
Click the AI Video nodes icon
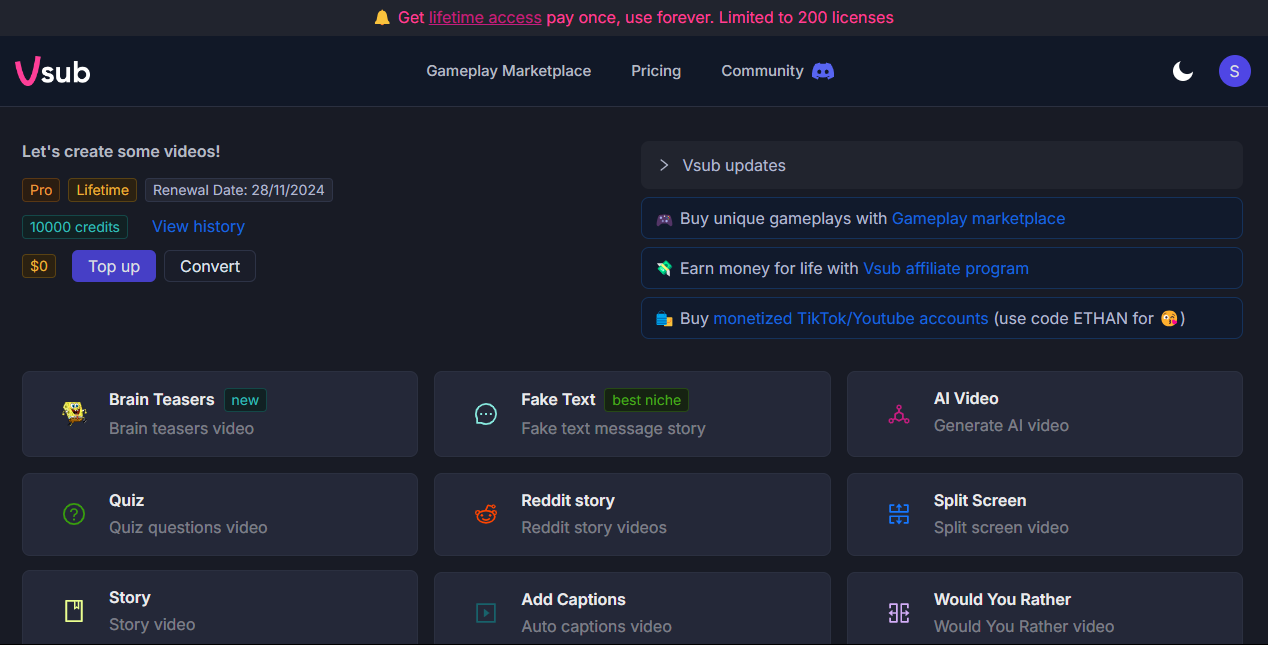pyautogui.click(x=898, y=414)
